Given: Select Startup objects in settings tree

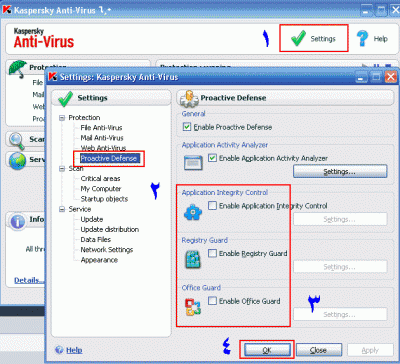Looking at the screenshot, I should (104, 199).
